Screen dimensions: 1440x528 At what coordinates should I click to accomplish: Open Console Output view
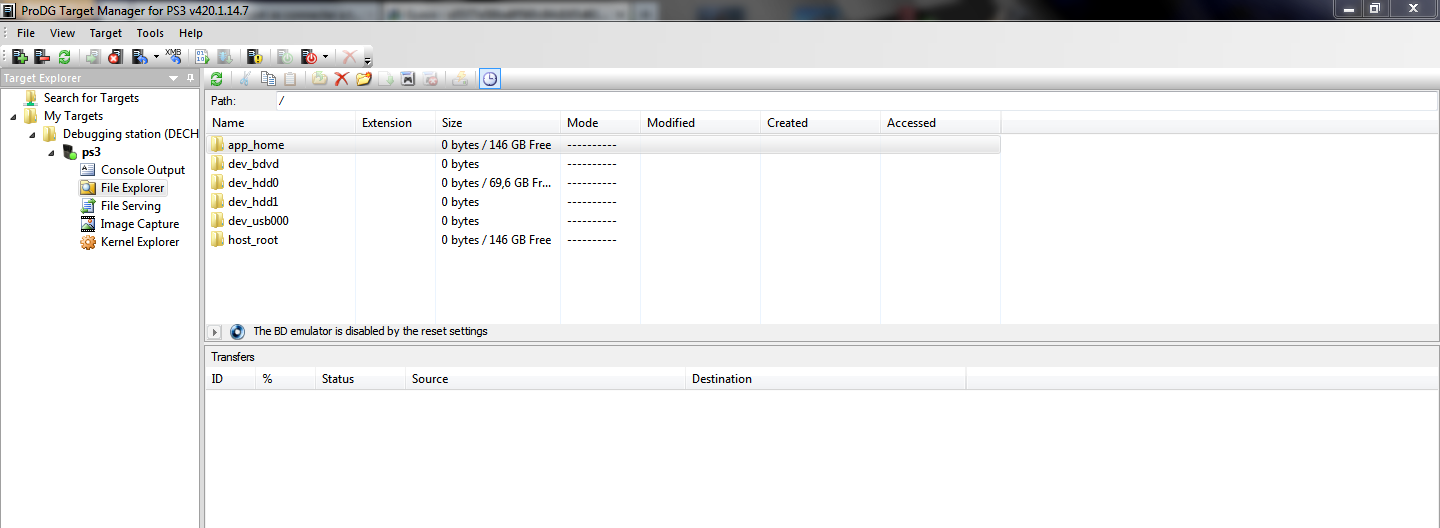point(143,170)
